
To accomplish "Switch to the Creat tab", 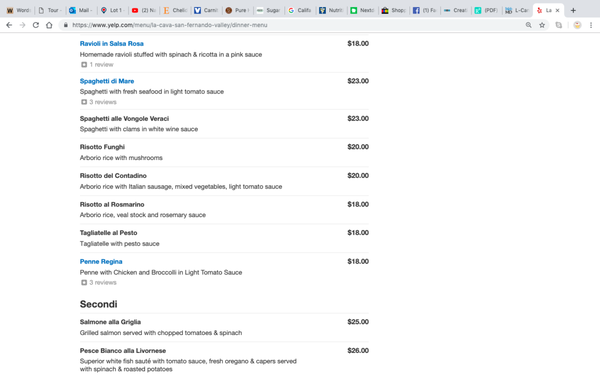I will point(456,10).
